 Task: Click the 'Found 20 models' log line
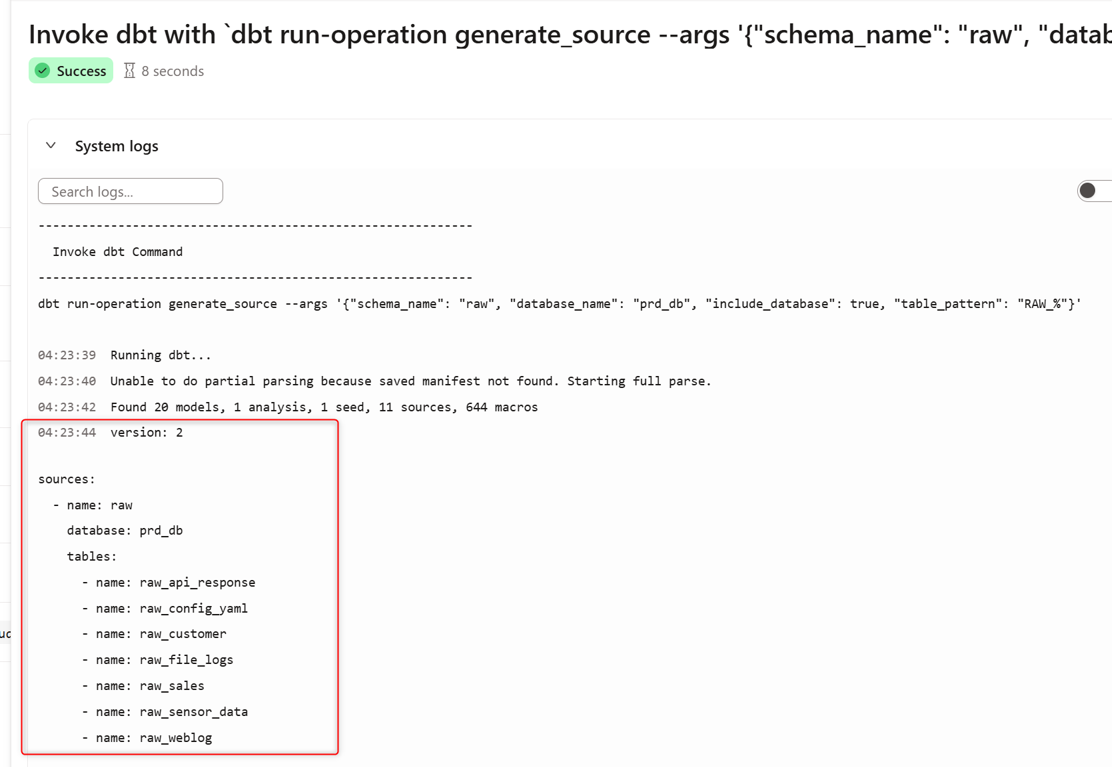324,407
